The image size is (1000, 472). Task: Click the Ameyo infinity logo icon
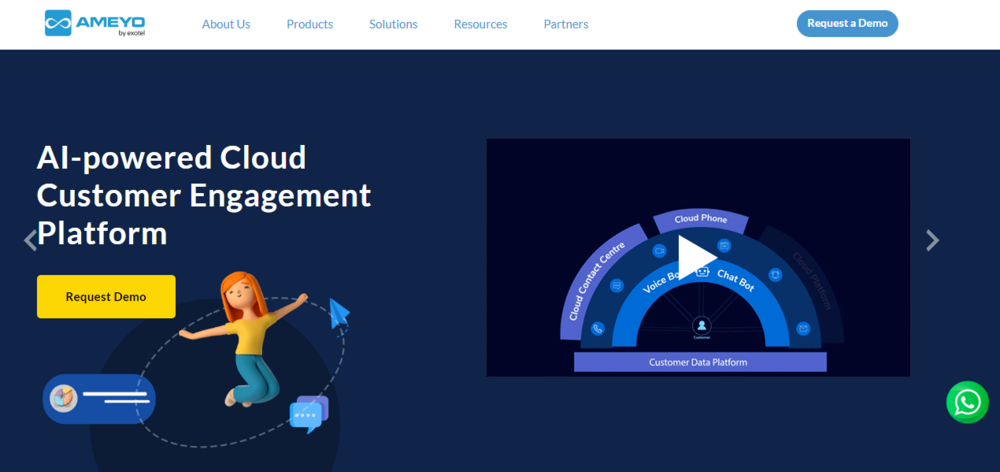pos(58,23)
